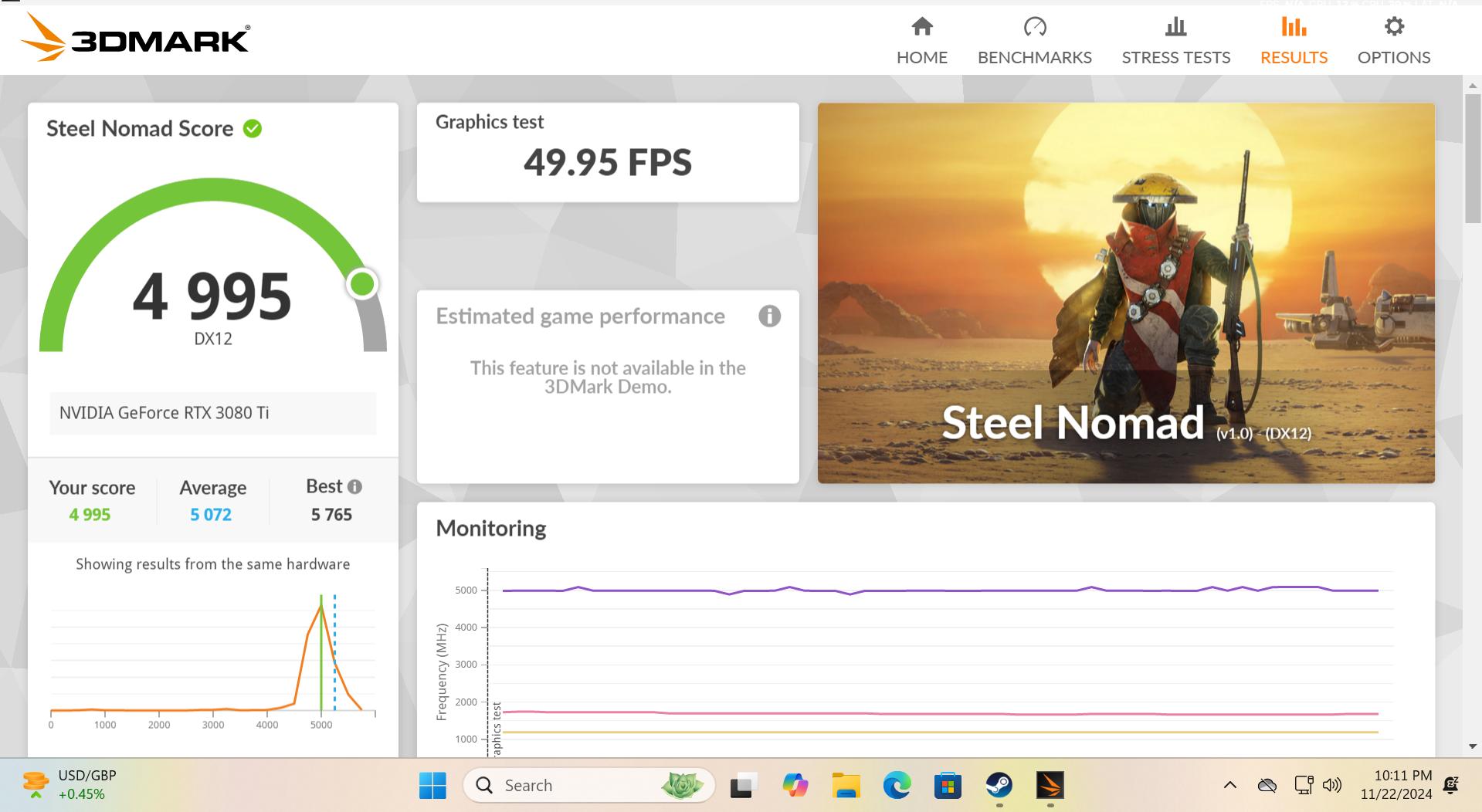Click the 3DMark logo

pos(134,37)
